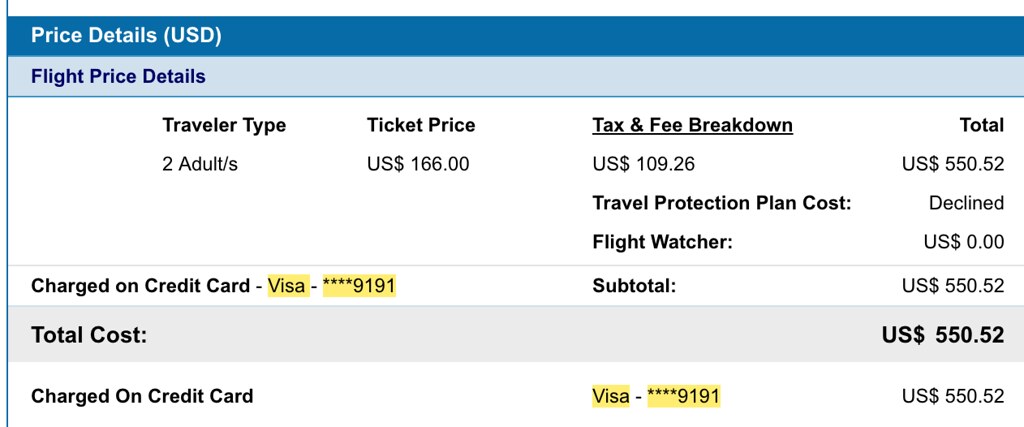
Task: Click the US$ 109.26 tax amount
Action: (643, 164)
